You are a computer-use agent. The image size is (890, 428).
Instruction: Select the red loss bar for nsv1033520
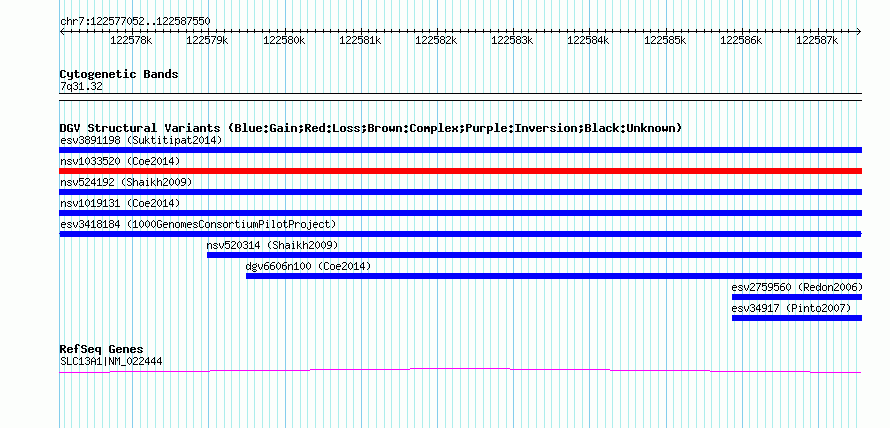click(461, 171)
